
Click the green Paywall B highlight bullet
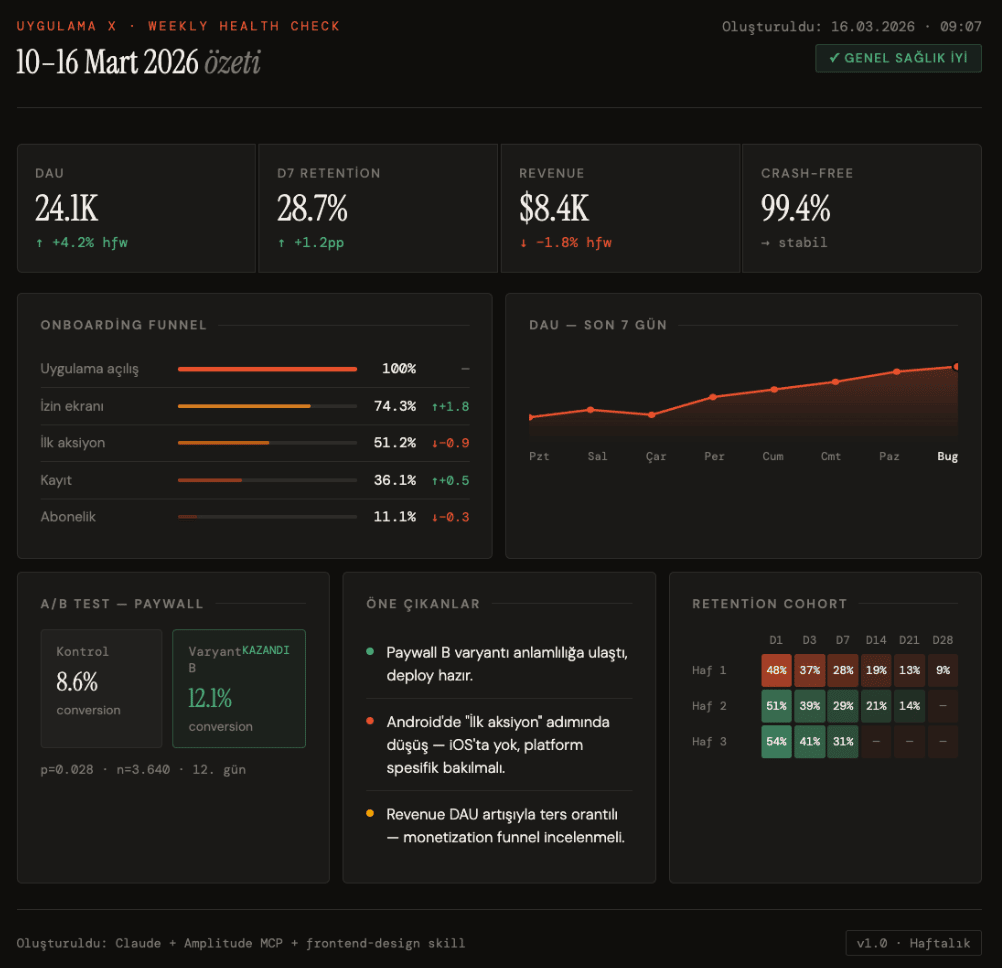pyautogui.click(x=370, y=652)
